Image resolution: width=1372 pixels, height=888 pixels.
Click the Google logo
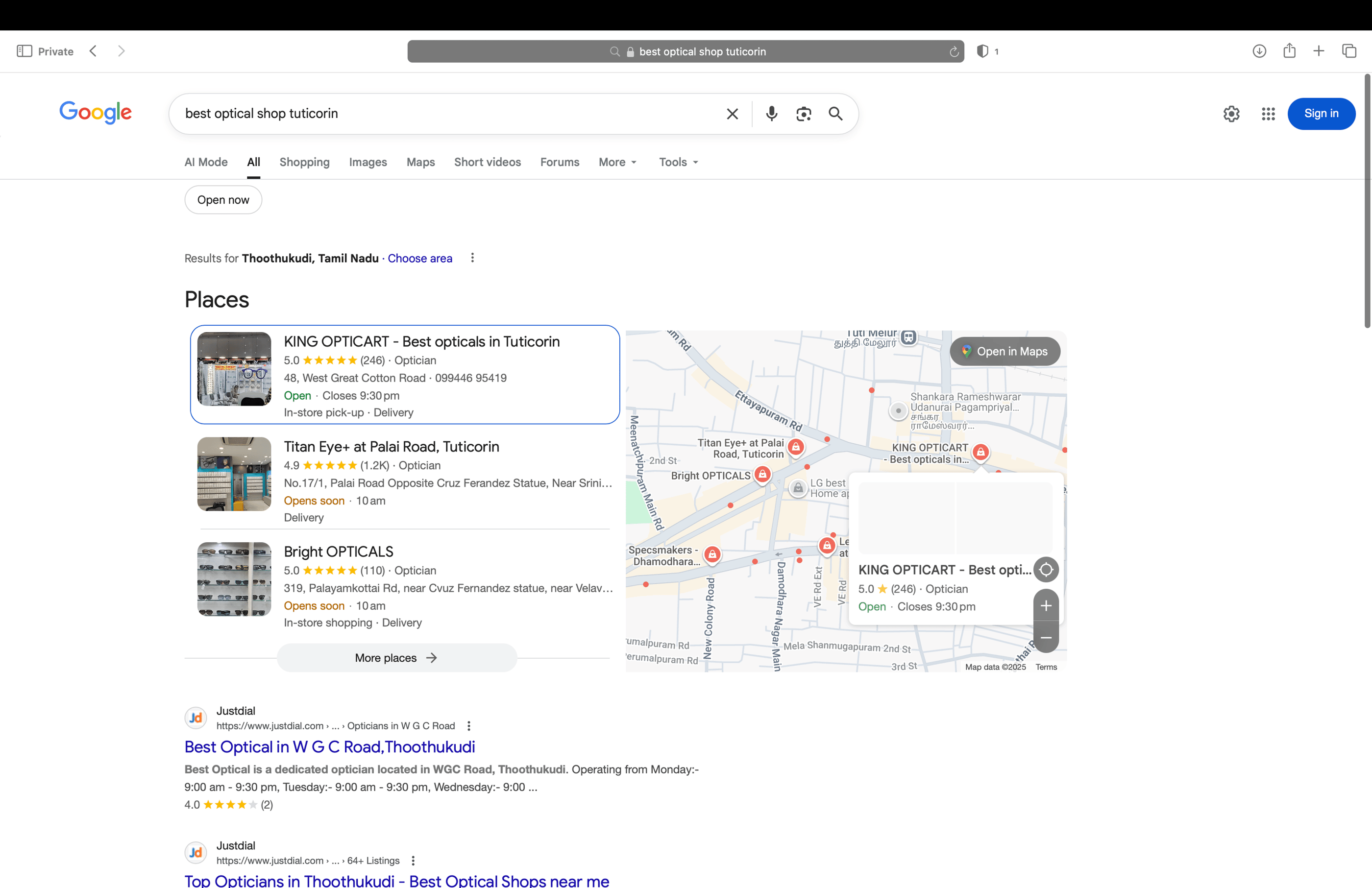point(96,113)
